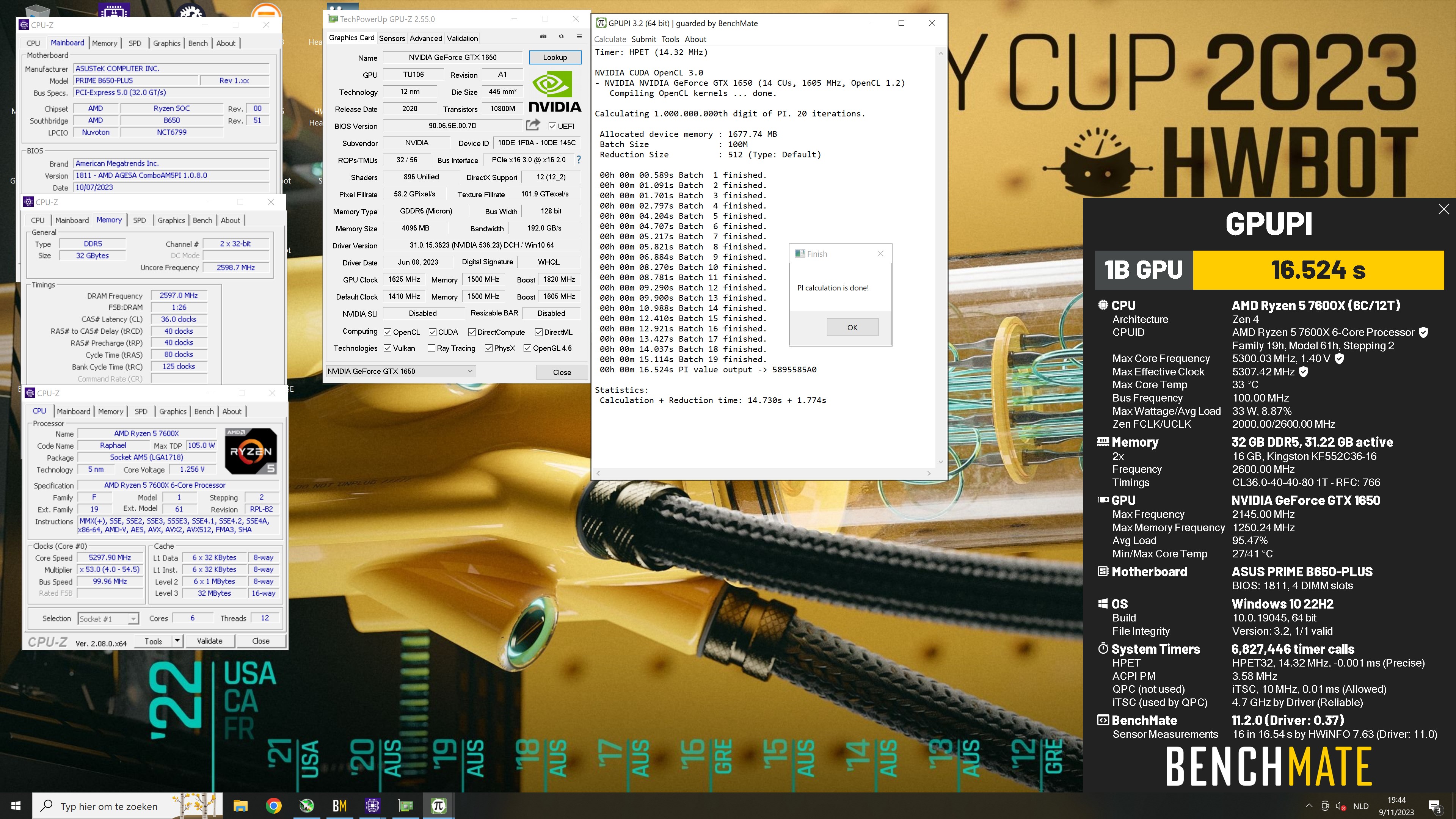Switch to the Sensors tab in GPU-Z
Screen dimensions: 1456x819
[392, 38]
